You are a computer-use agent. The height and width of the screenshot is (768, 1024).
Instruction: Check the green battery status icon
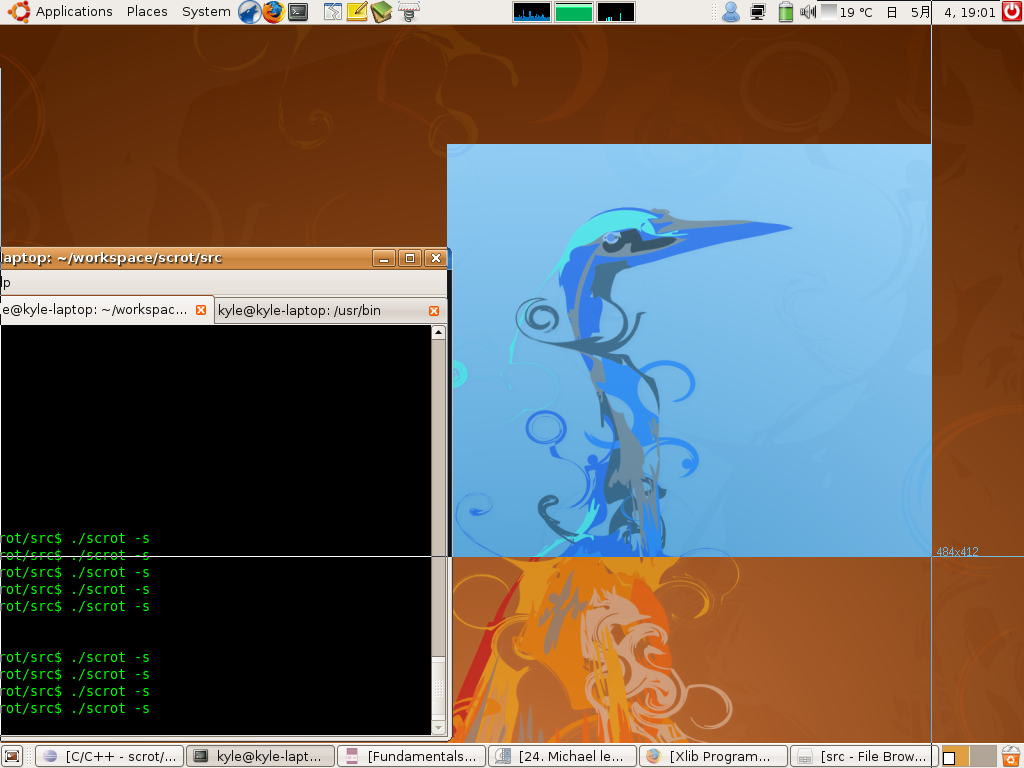(786, 12)
